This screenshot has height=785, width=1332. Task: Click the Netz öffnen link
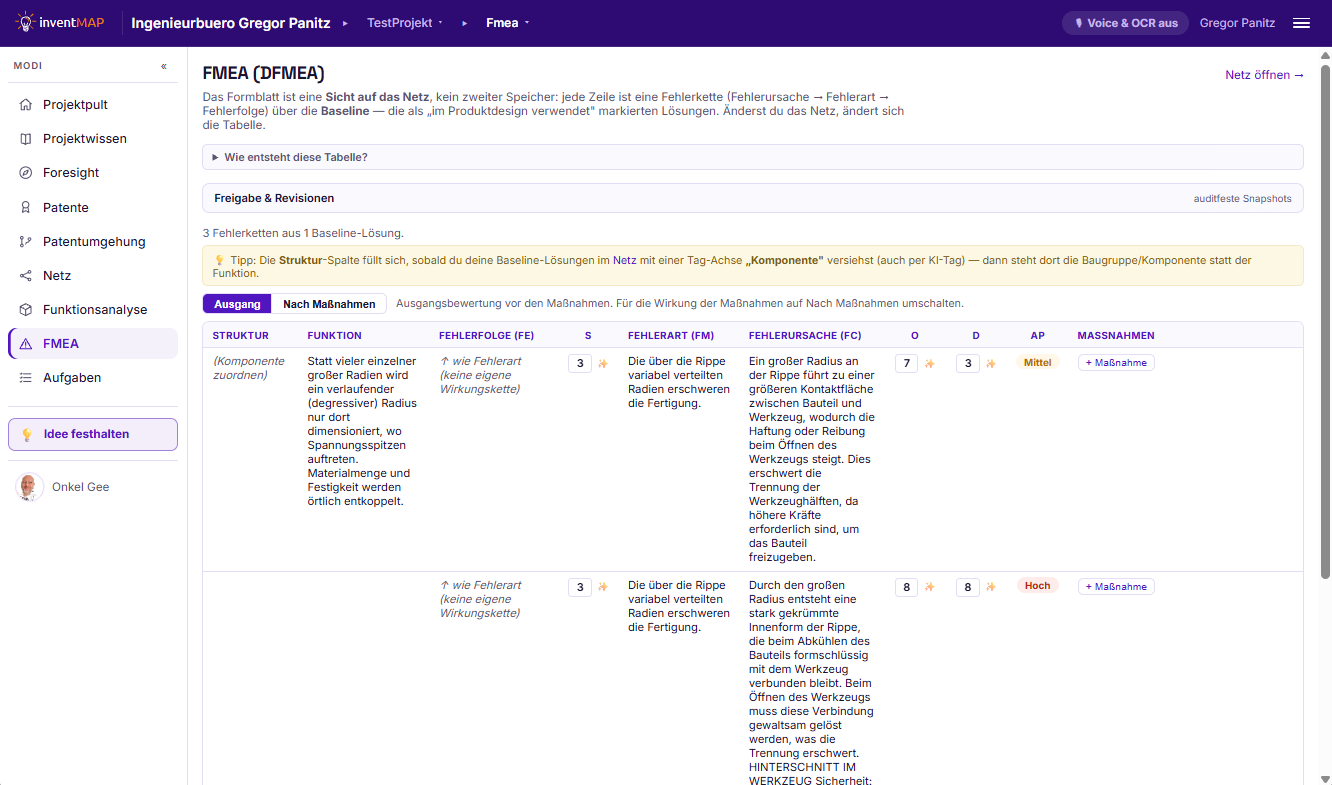[x=1264, y=75]
